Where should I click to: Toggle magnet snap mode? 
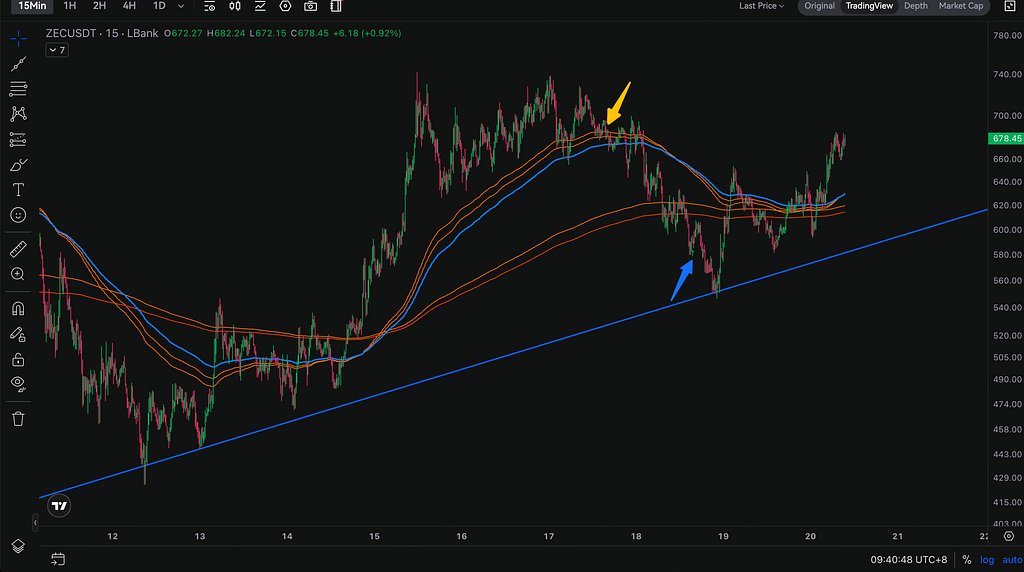[x=18, y=308]
